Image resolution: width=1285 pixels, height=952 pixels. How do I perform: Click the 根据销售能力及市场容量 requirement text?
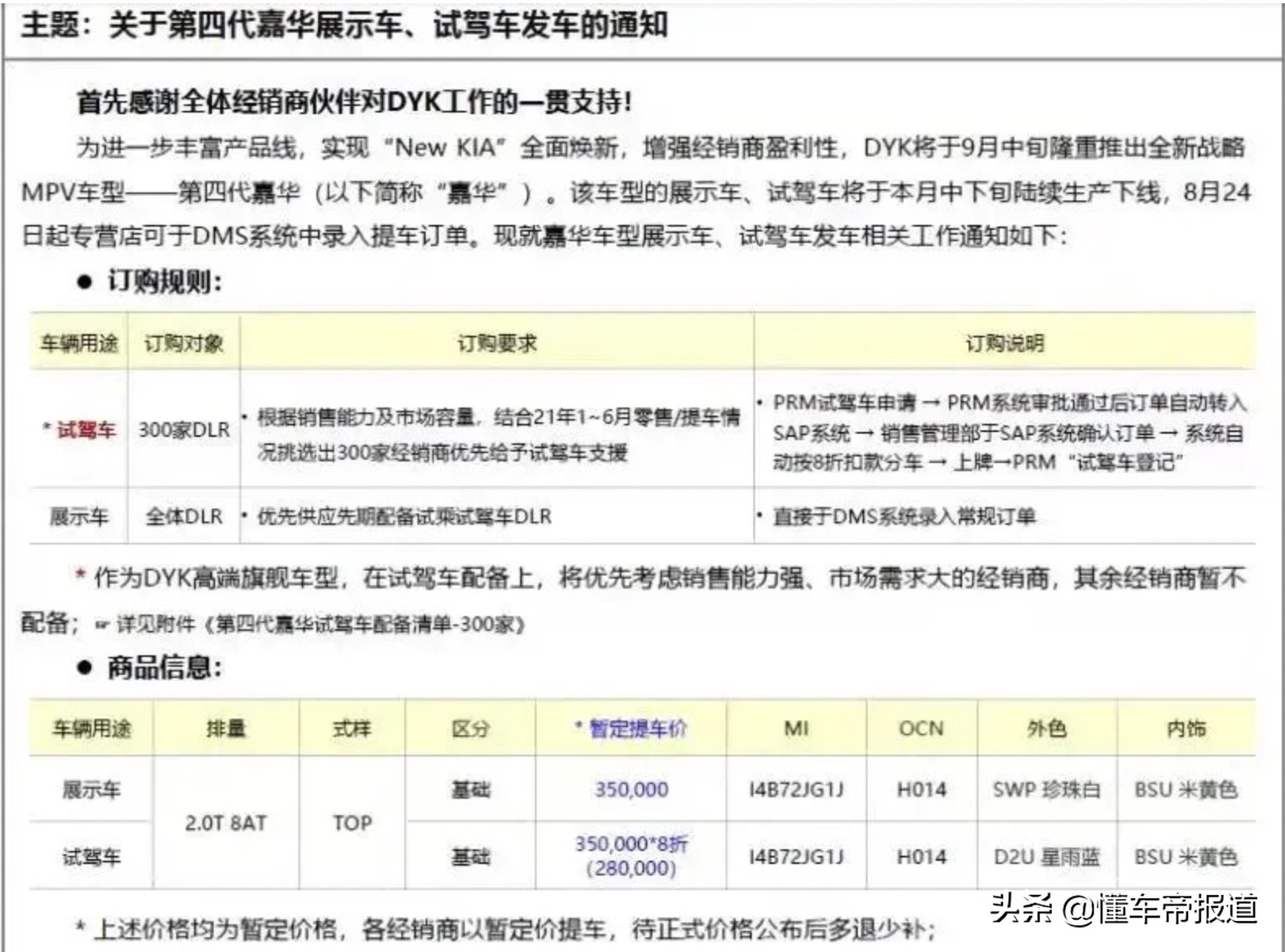click(x=498, y=434)
